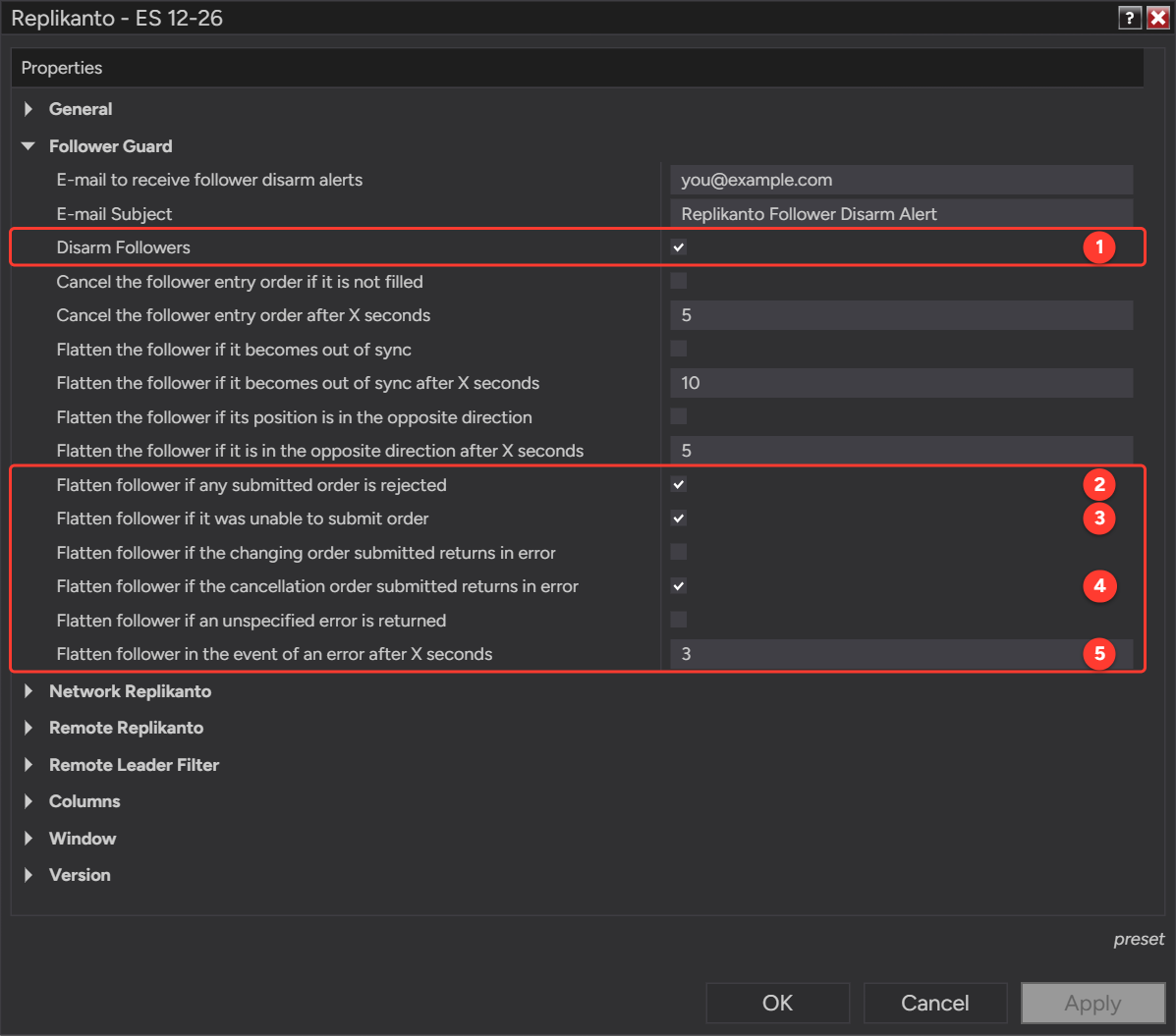The image size is (1176, 1036).
Task: Expand the Network Replikanto section
Action: 28,691
